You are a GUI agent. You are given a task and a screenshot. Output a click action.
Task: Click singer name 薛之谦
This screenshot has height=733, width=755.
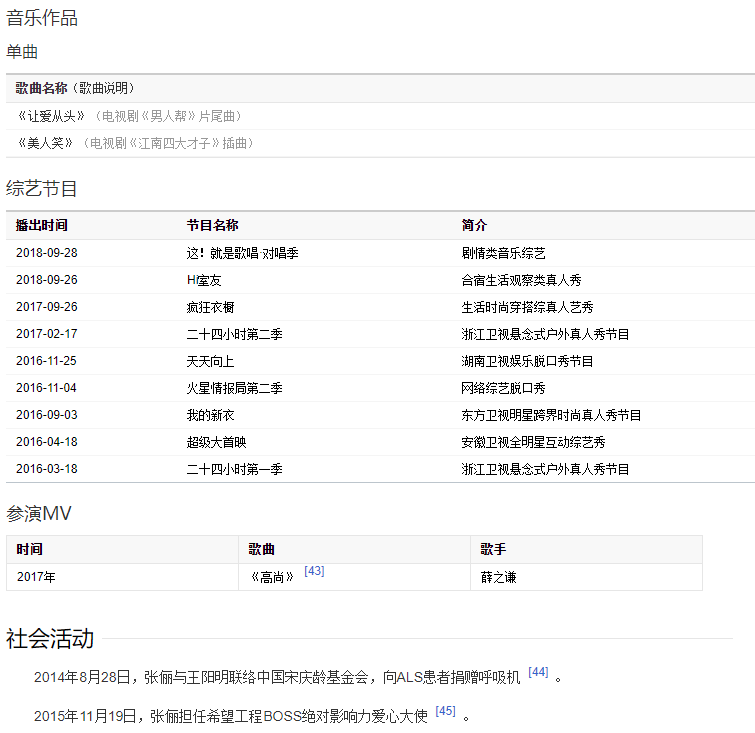(499, 577)
